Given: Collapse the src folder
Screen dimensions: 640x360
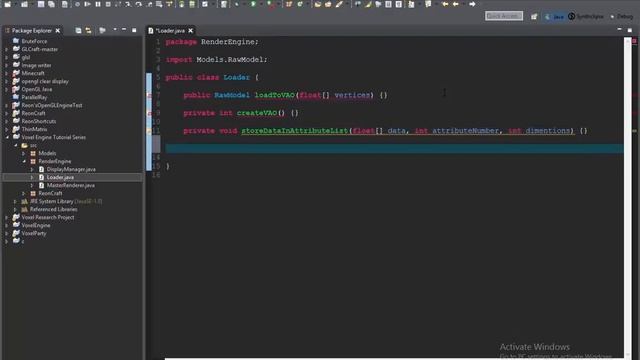Looking at the screenshot, I should tap(16, 145).
